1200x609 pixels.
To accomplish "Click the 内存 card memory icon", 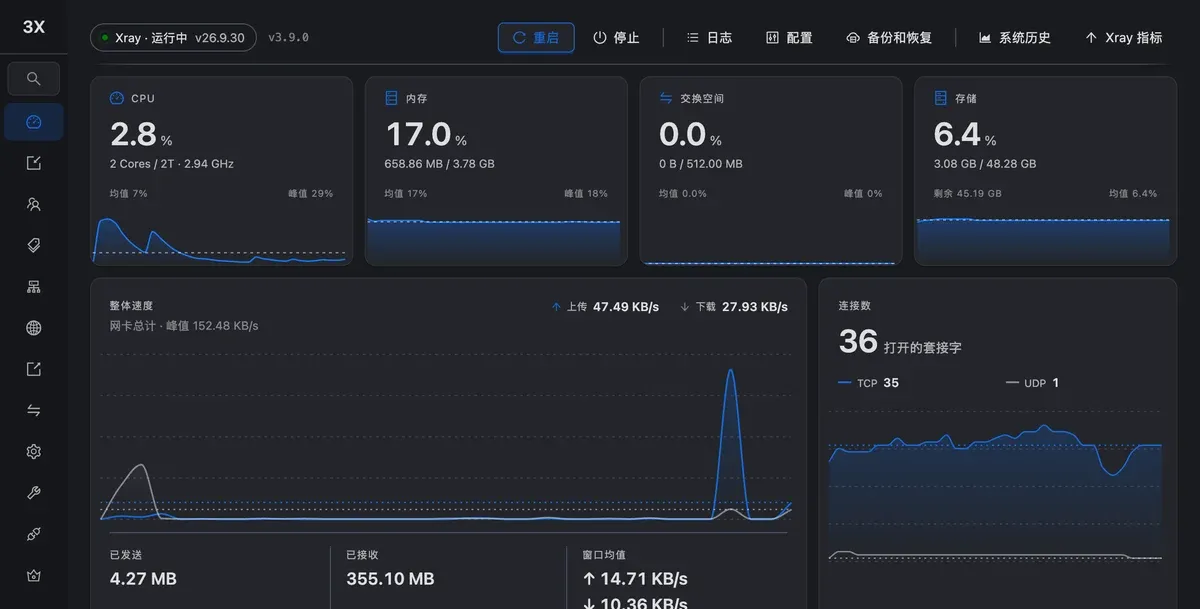I will 392,98.
